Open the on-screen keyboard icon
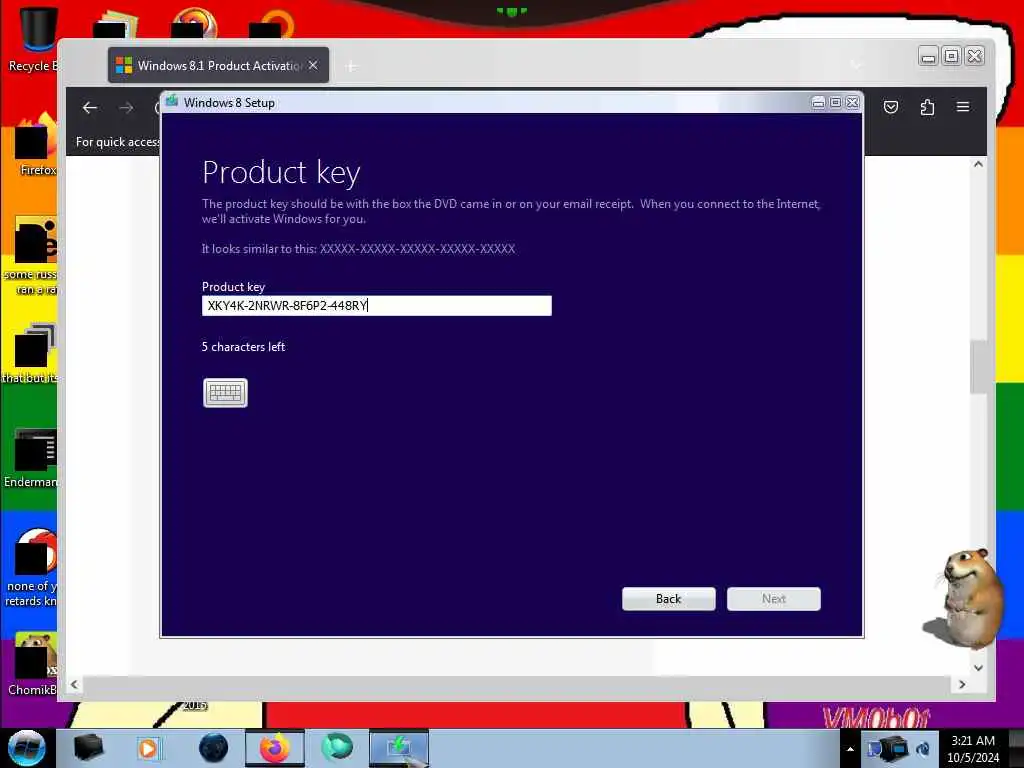This screenshot has height=768, width=1024. pyautogui.click(x=225, y=392)
